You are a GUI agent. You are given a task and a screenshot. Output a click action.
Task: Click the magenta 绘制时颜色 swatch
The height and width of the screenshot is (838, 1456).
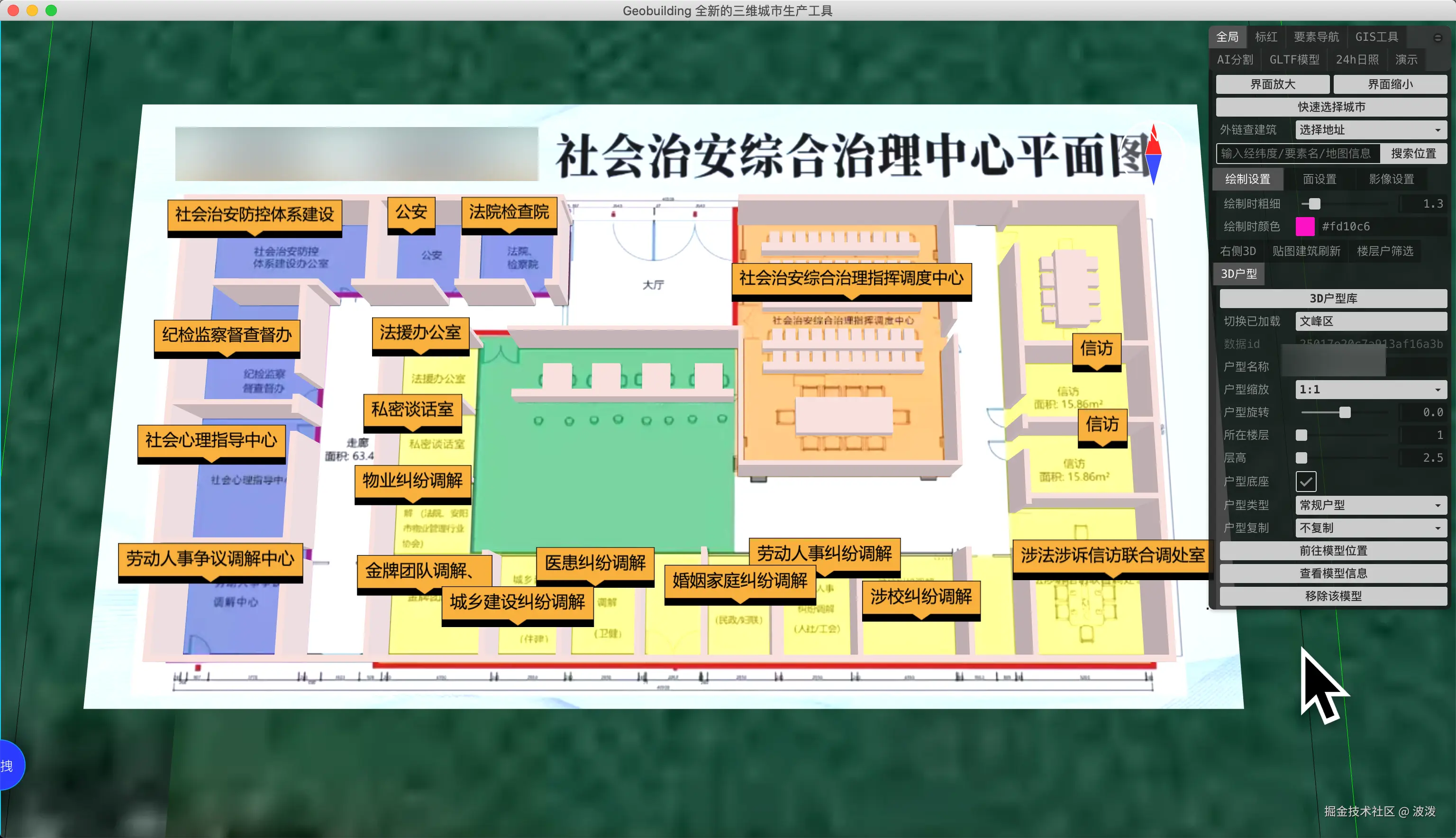[1305, 226]
